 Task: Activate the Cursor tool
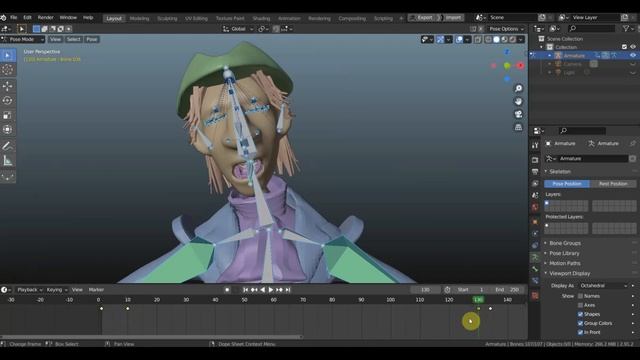click(x=8, y=70)
